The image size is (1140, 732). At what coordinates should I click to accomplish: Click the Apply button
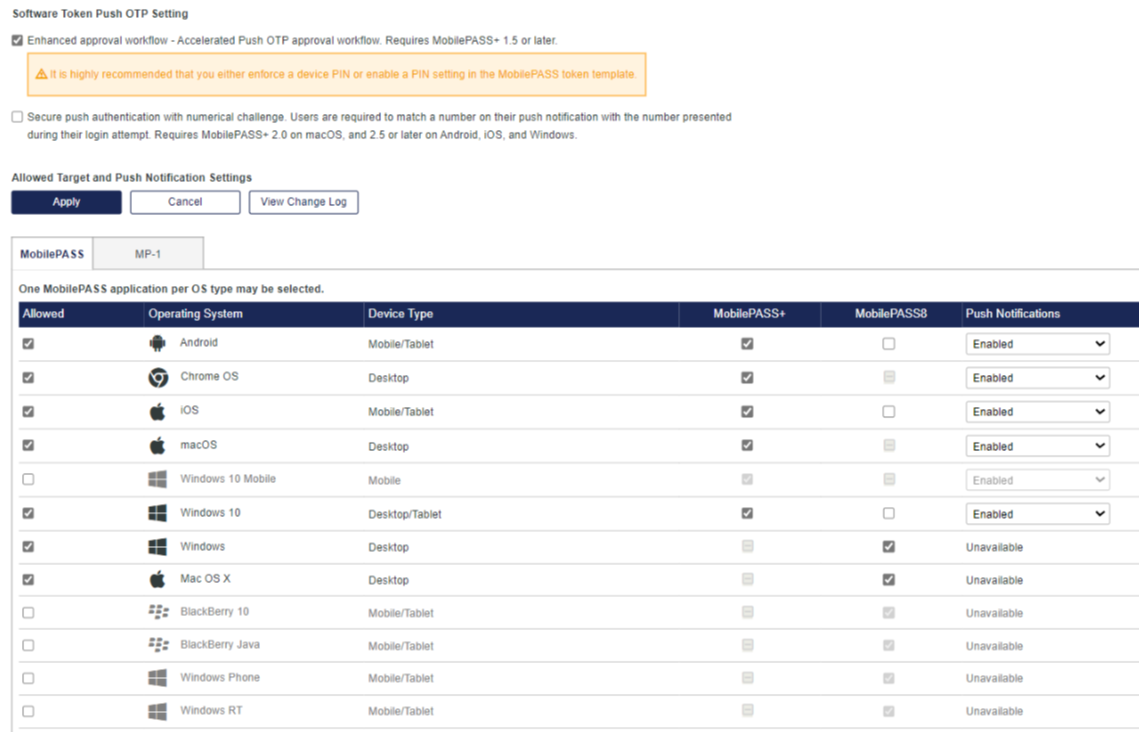coord(66,202)
